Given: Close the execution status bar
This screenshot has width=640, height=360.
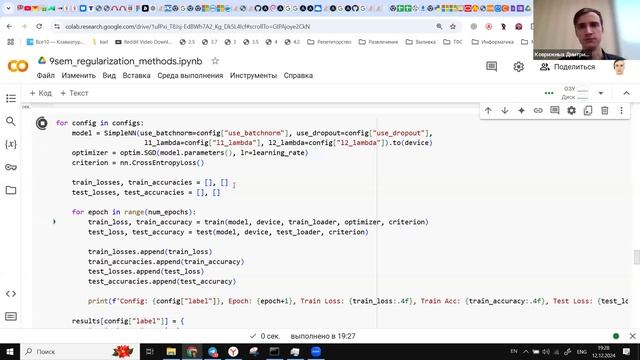Looking at the screenshot, I should pos(633,336).
